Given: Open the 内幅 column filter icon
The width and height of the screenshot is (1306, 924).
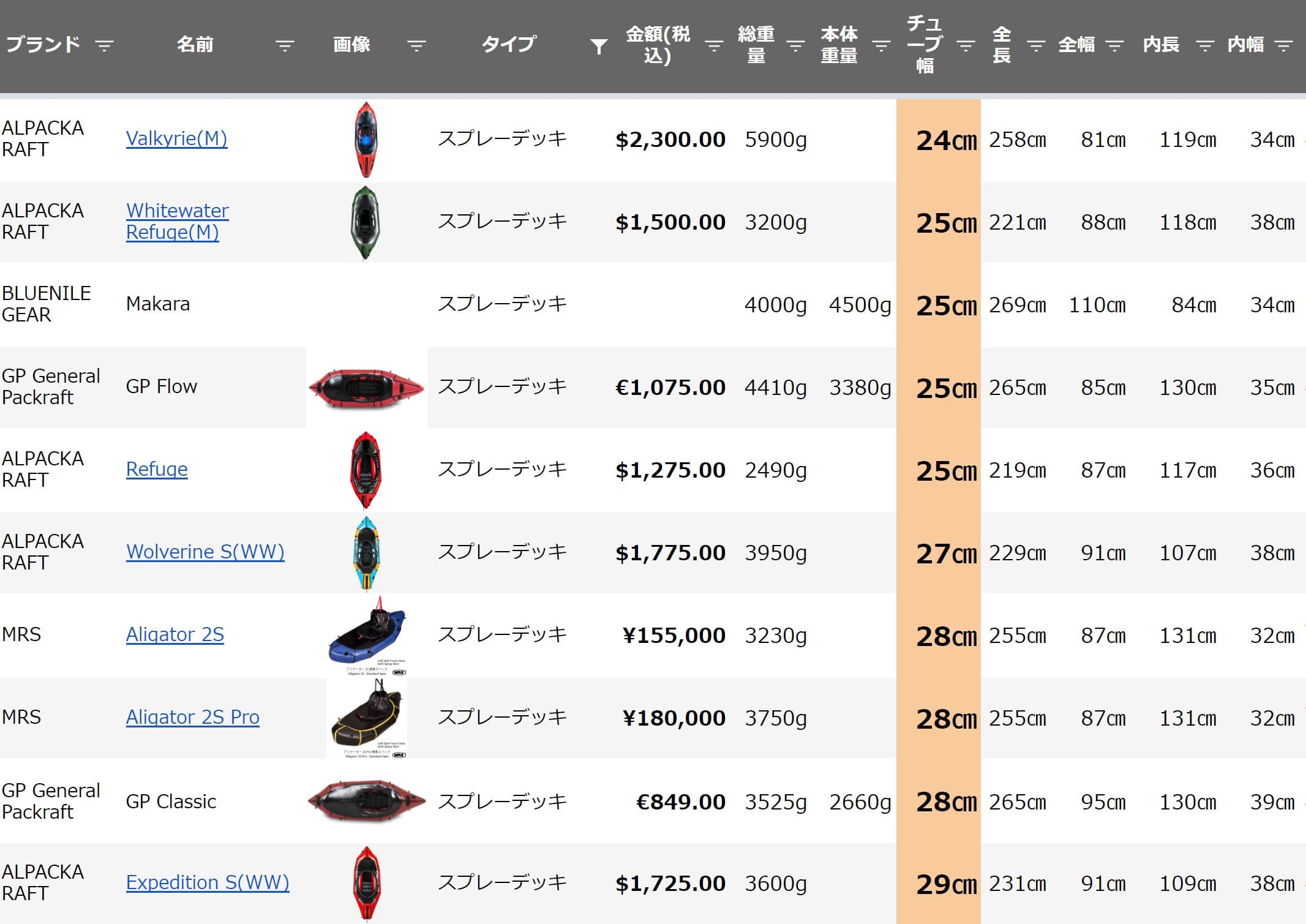Looking at the screenshot, I should pos(1283,45).
